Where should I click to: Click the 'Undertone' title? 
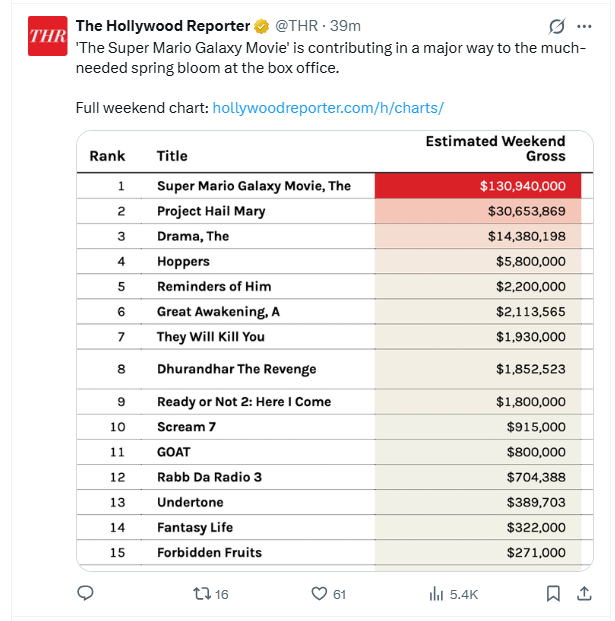tap(190, 502)
